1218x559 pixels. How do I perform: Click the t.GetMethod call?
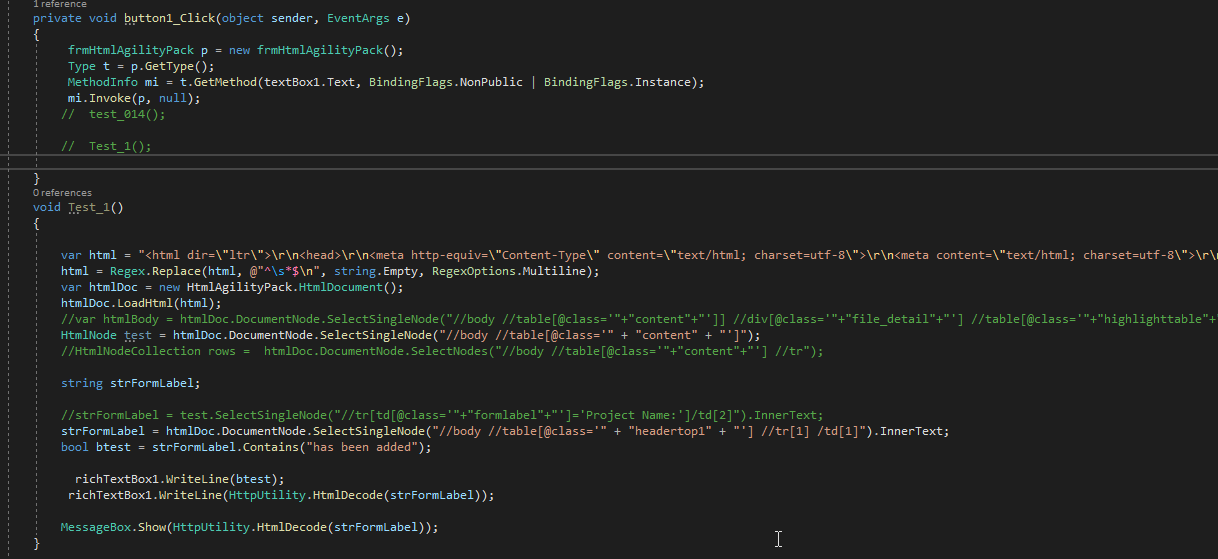coord(216,82)
